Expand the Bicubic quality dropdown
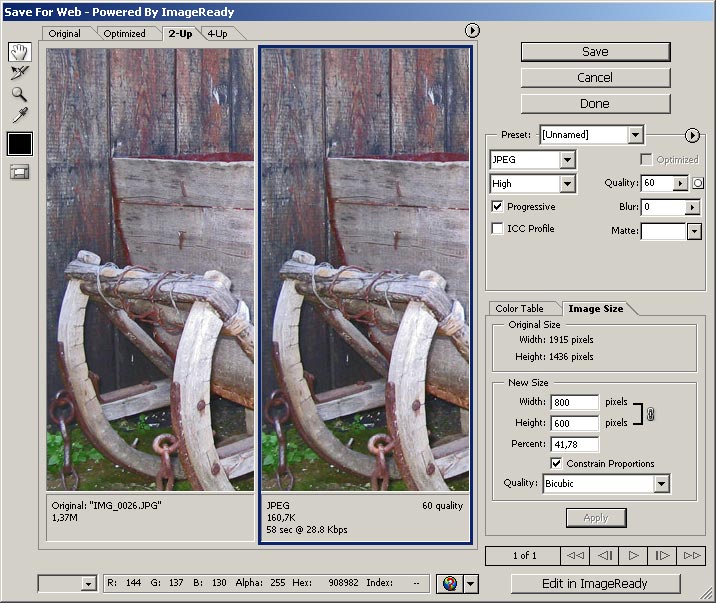 click(x=660, y=484)
